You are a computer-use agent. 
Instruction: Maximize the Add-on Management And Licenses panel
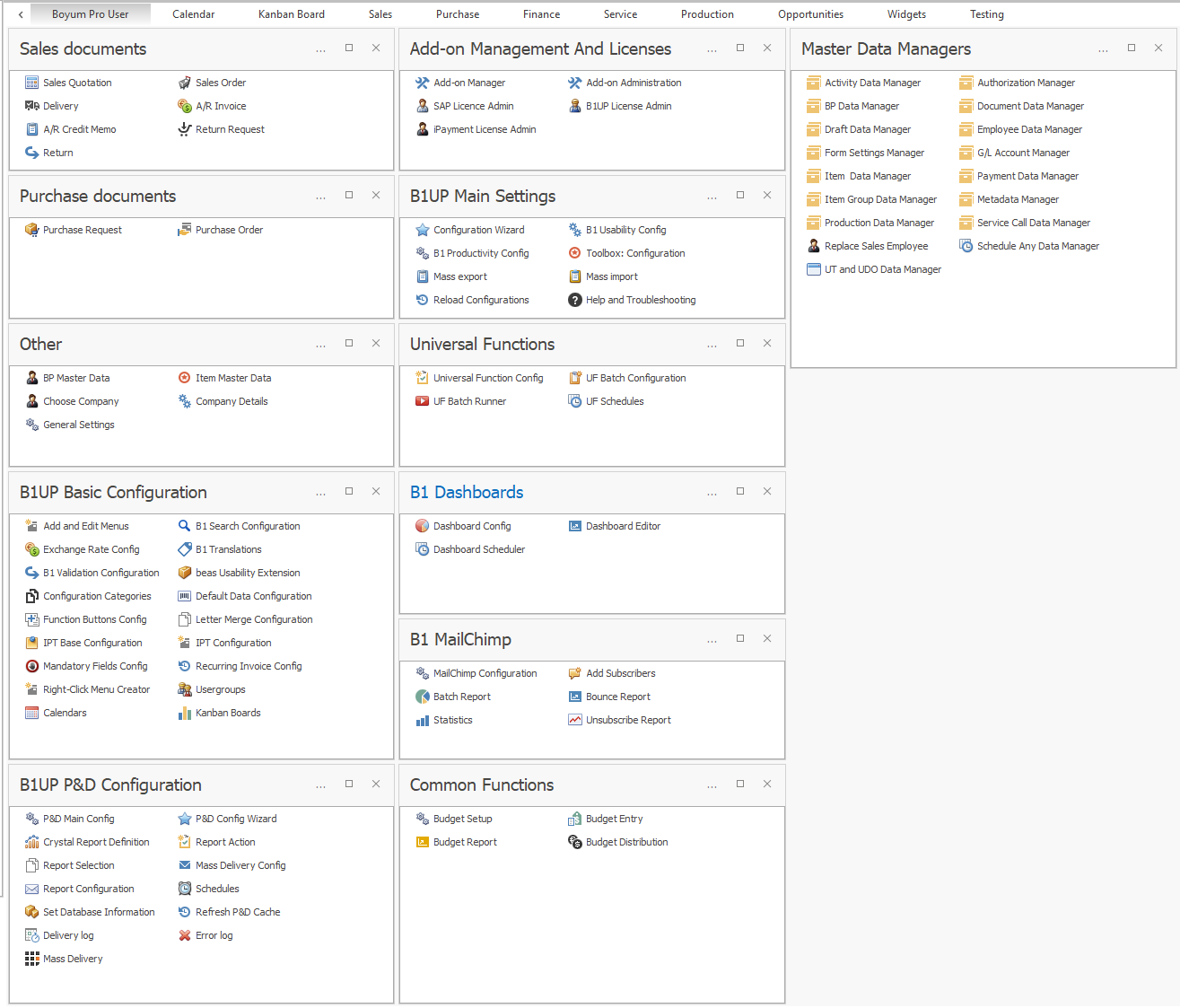pyautogui.click(x=740, y=48)
